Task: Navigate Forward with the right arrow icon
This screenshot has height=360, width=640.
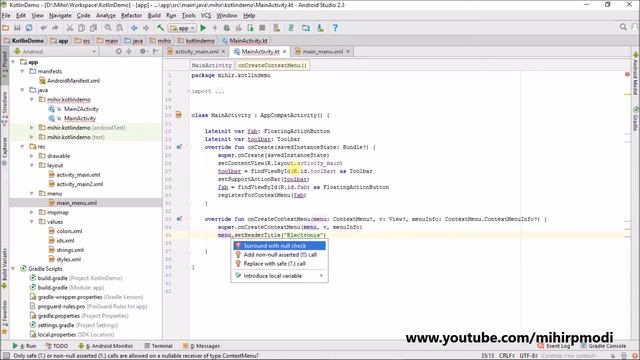Action: [146, 28]
